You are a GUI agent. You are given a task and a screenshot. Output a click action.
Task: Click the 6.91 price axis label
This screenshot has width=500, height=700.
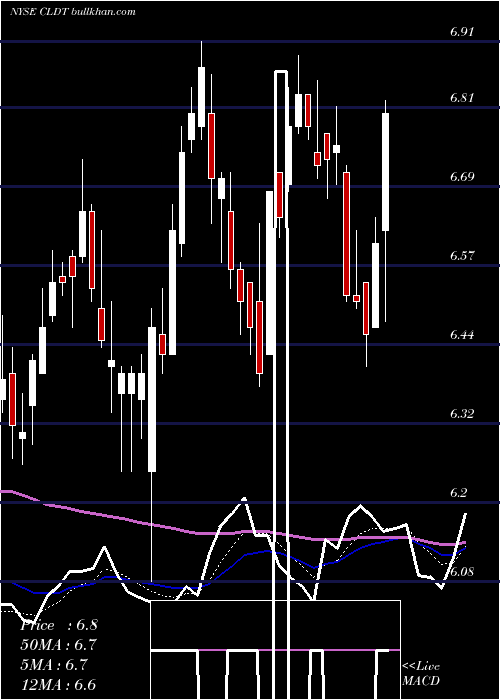(462, 32)
